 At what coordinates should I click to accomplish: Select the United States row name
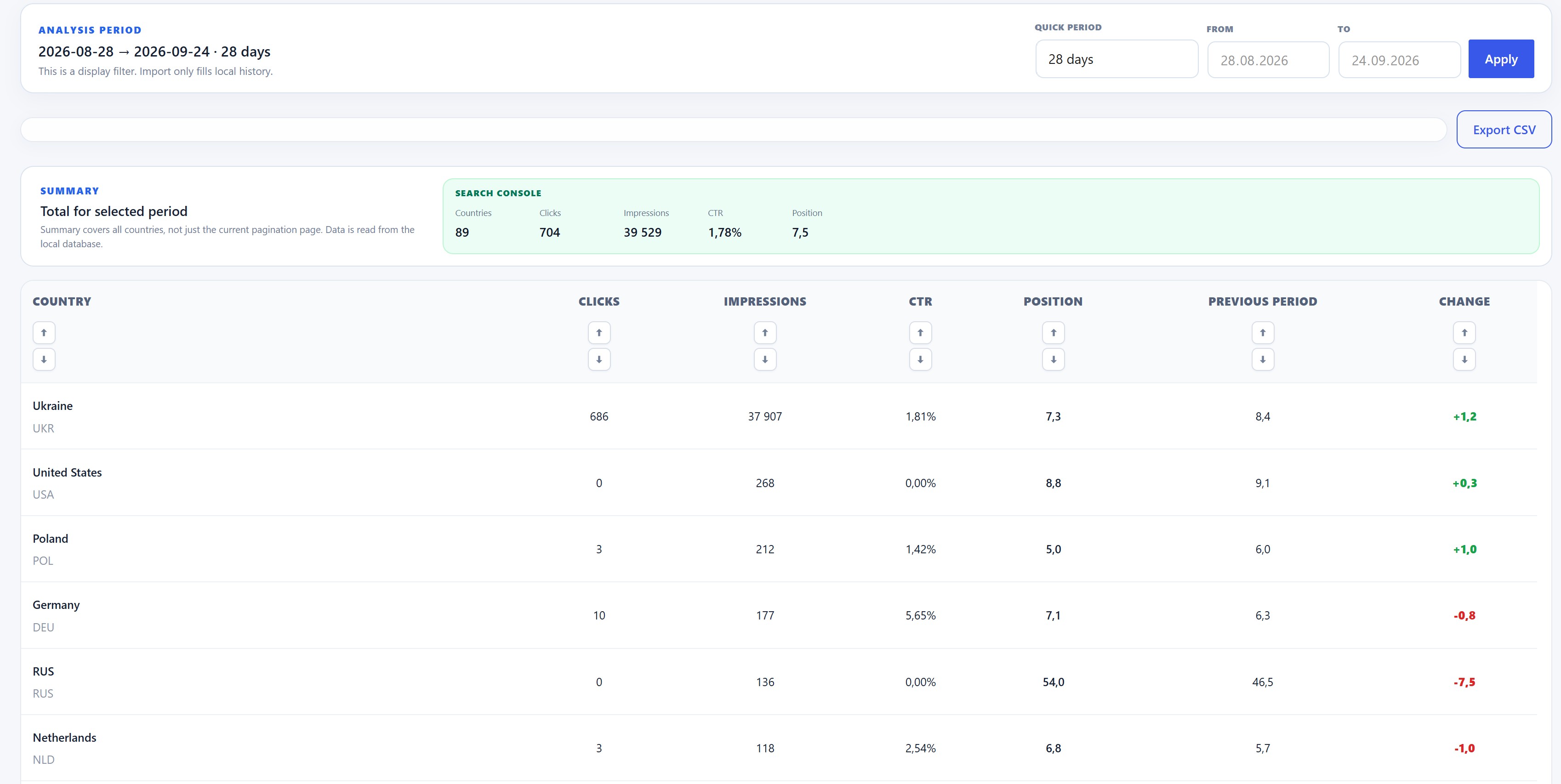tap(67, 472)
